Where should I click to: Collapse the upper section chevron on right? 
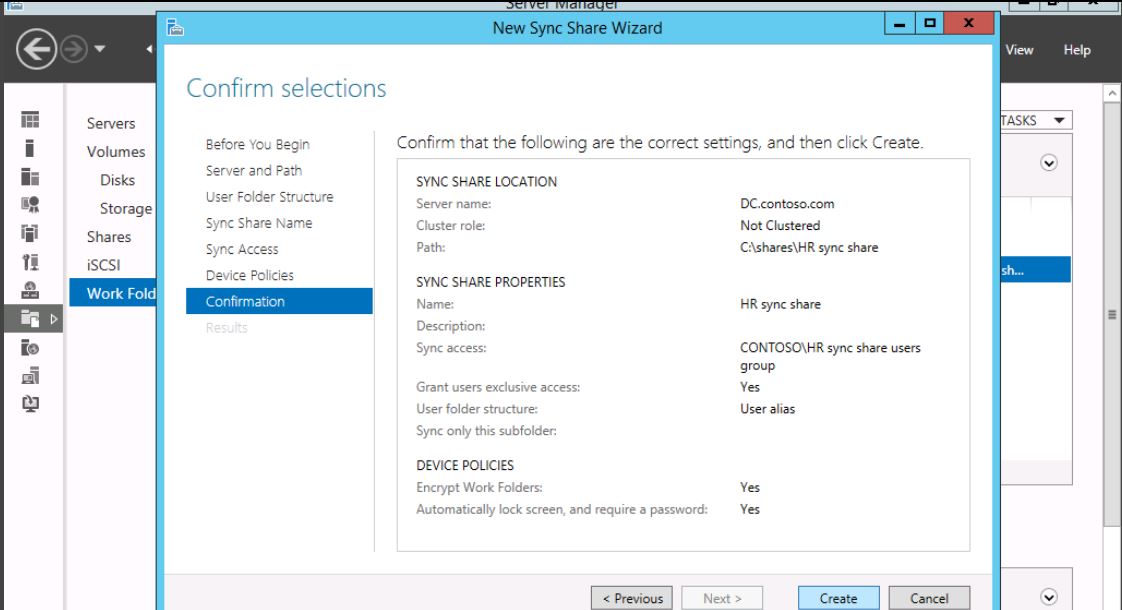point(1049,163)
